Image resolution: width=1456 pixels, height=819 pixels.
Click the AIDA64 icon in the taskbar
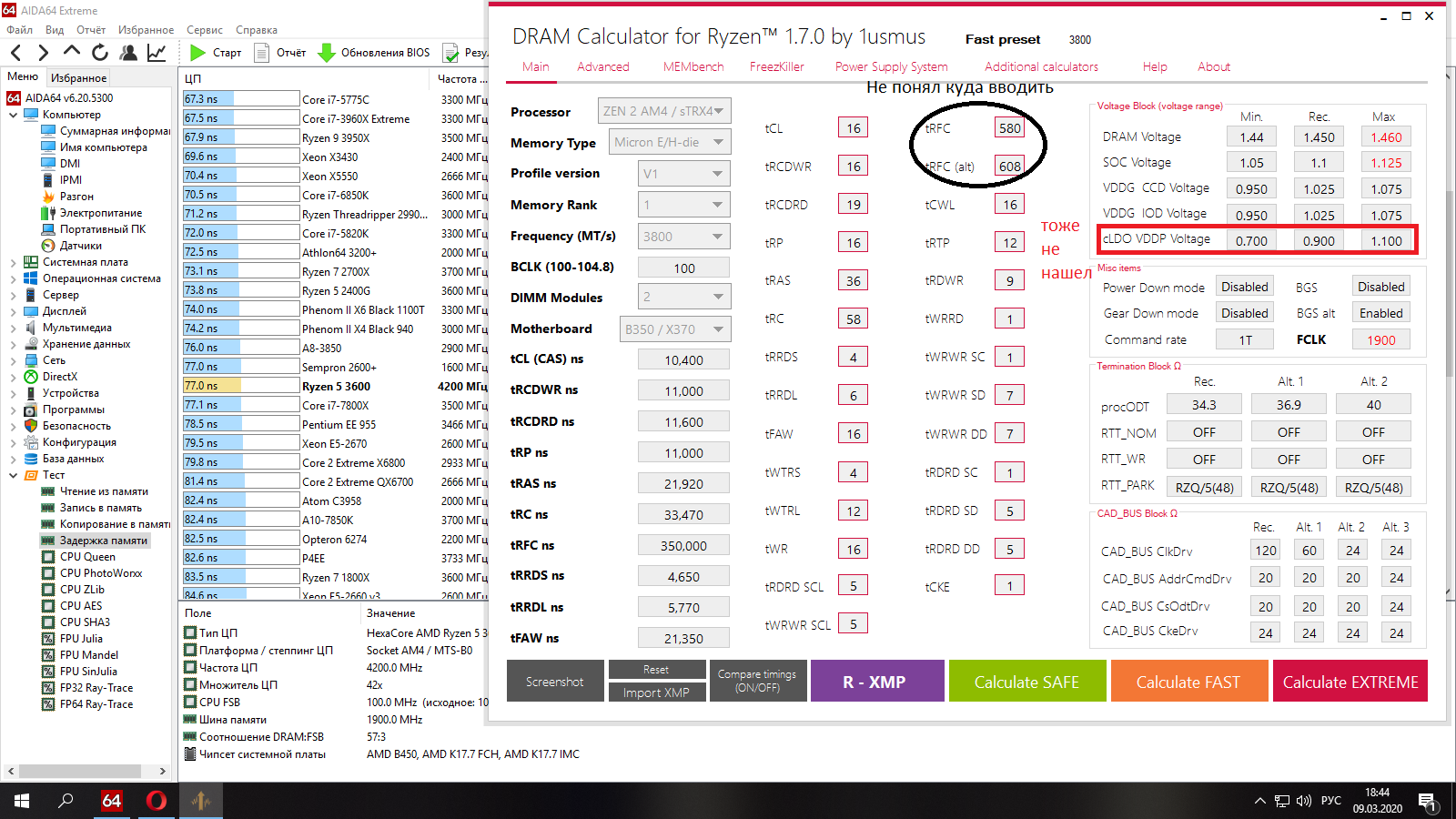[111, 801]
